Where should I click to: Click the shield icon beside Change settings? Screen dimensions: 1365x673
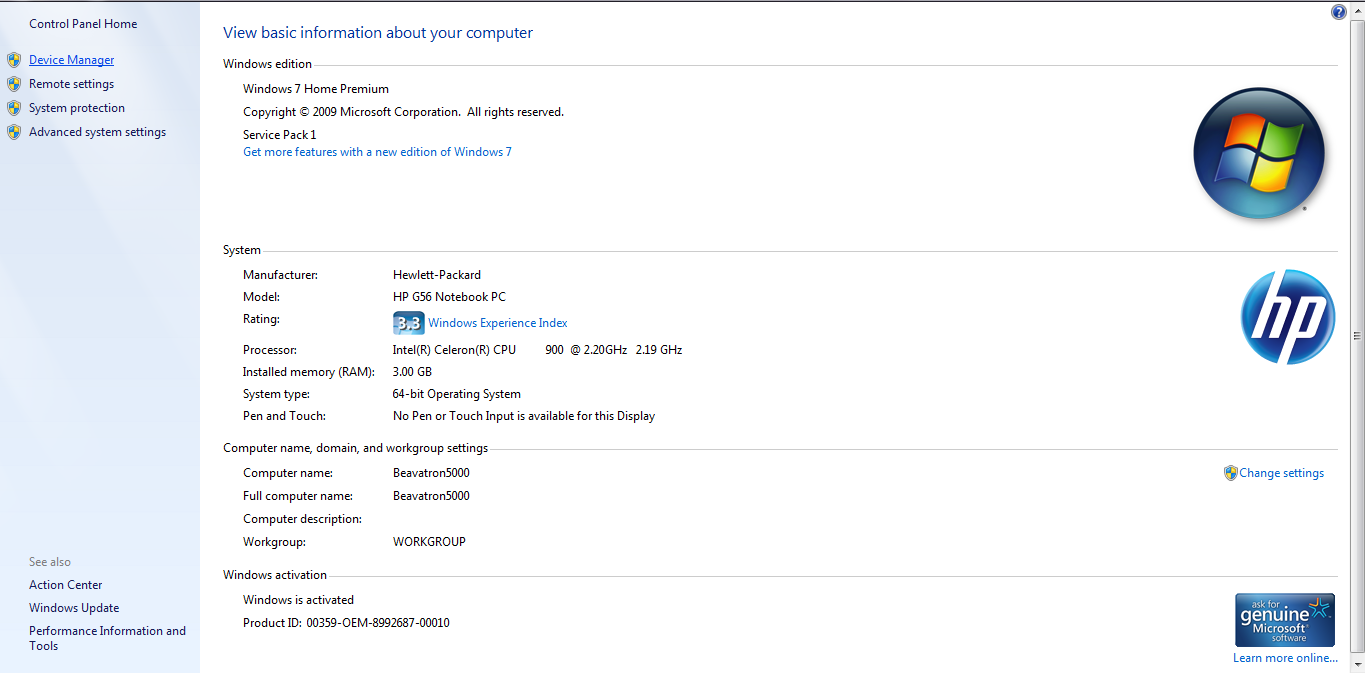tap(1231, 473)
